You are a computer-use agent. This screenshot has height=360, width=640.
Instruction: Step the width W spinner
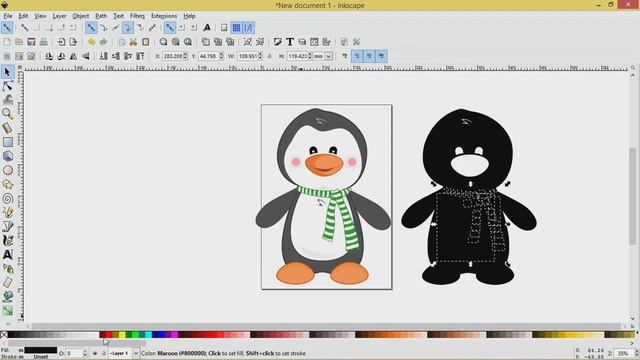pyautogui.click(x=260, y=56)
